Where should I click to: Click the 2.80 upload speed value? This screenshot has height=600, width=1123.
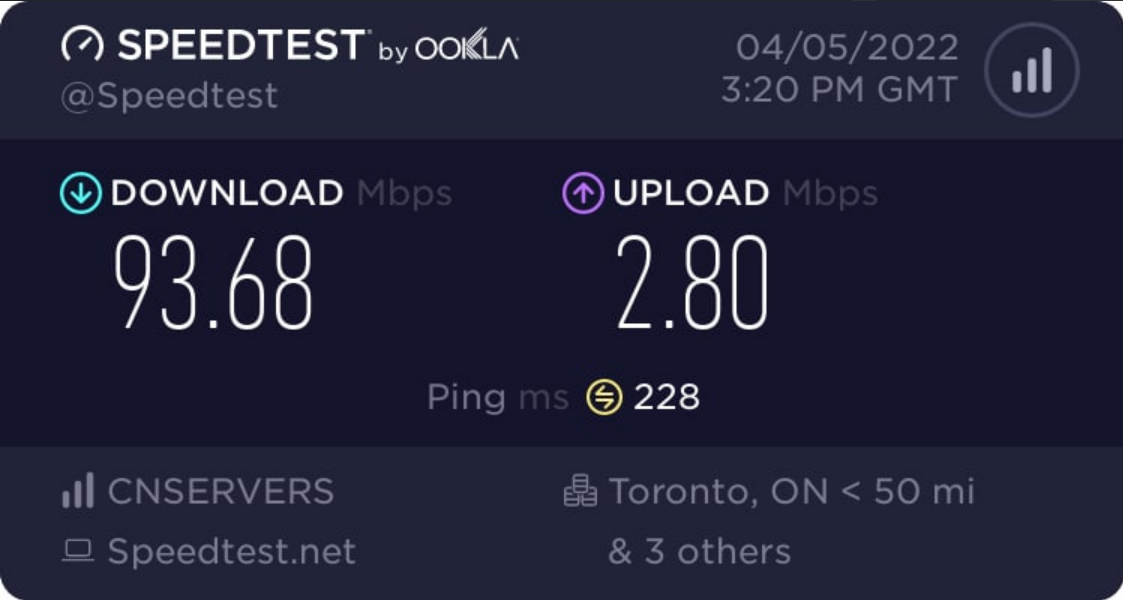tap(692, 283)
